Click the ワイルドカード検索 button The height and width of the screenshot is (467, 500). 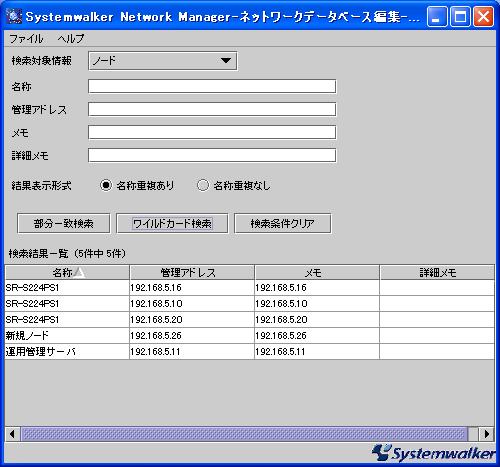point(172,223)
